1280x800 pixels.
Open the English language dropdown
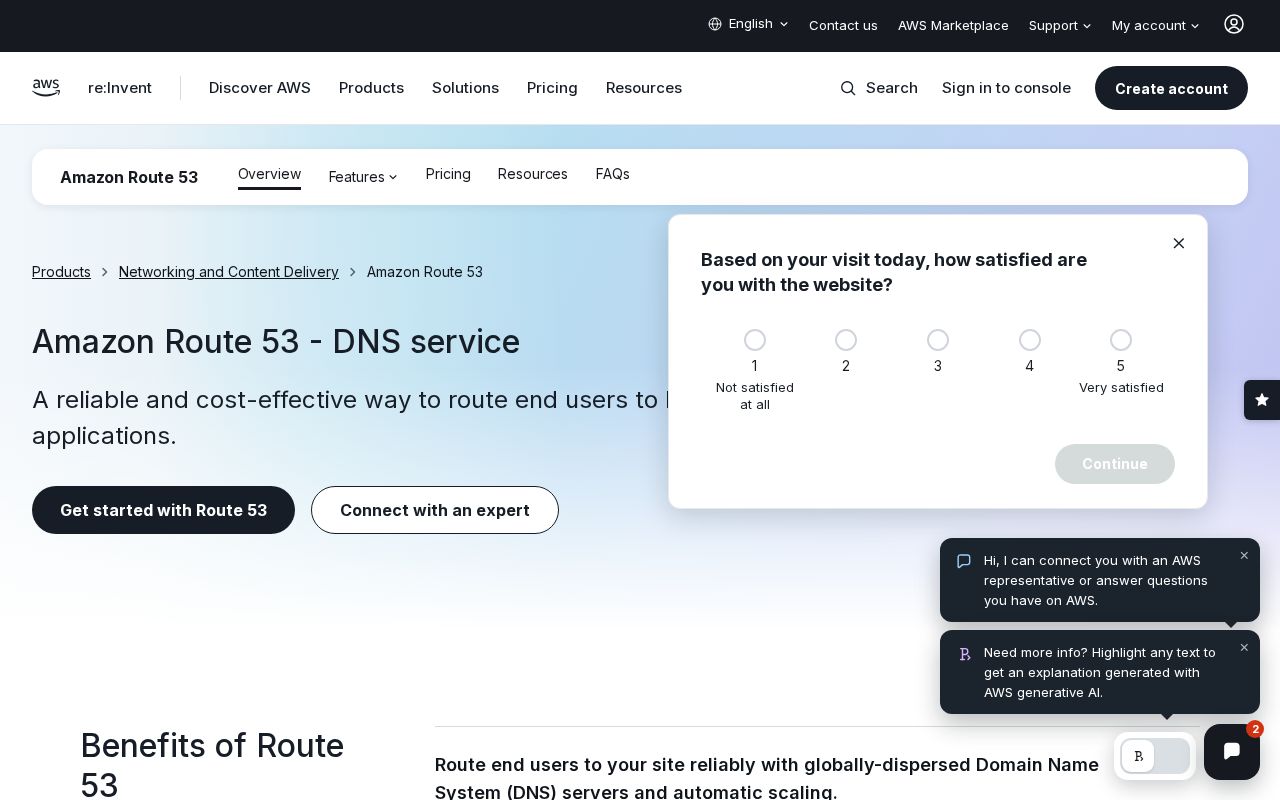(x=749, y=24)
